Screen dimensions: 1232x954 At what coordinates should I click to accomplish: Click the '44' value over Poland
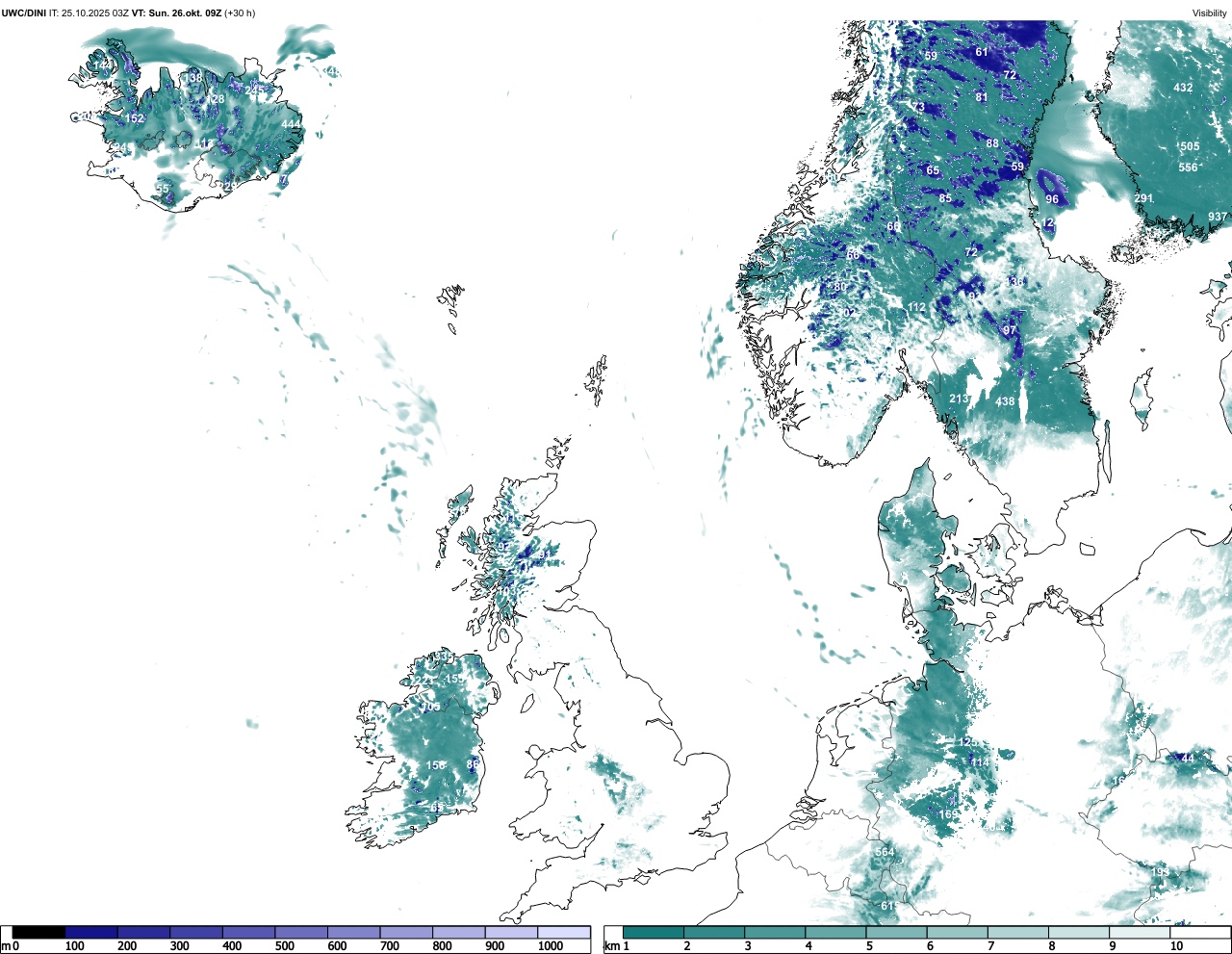point(1188,759)
